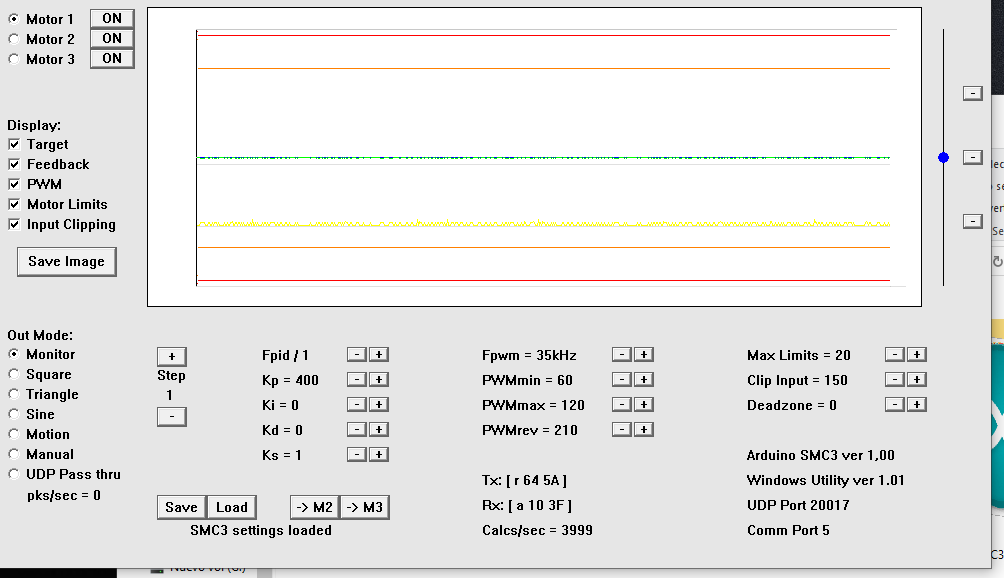Decrease Ki value with minus button
Image resolution: width=1004 pixels, height=578 pixels.
tap(357, 405)
